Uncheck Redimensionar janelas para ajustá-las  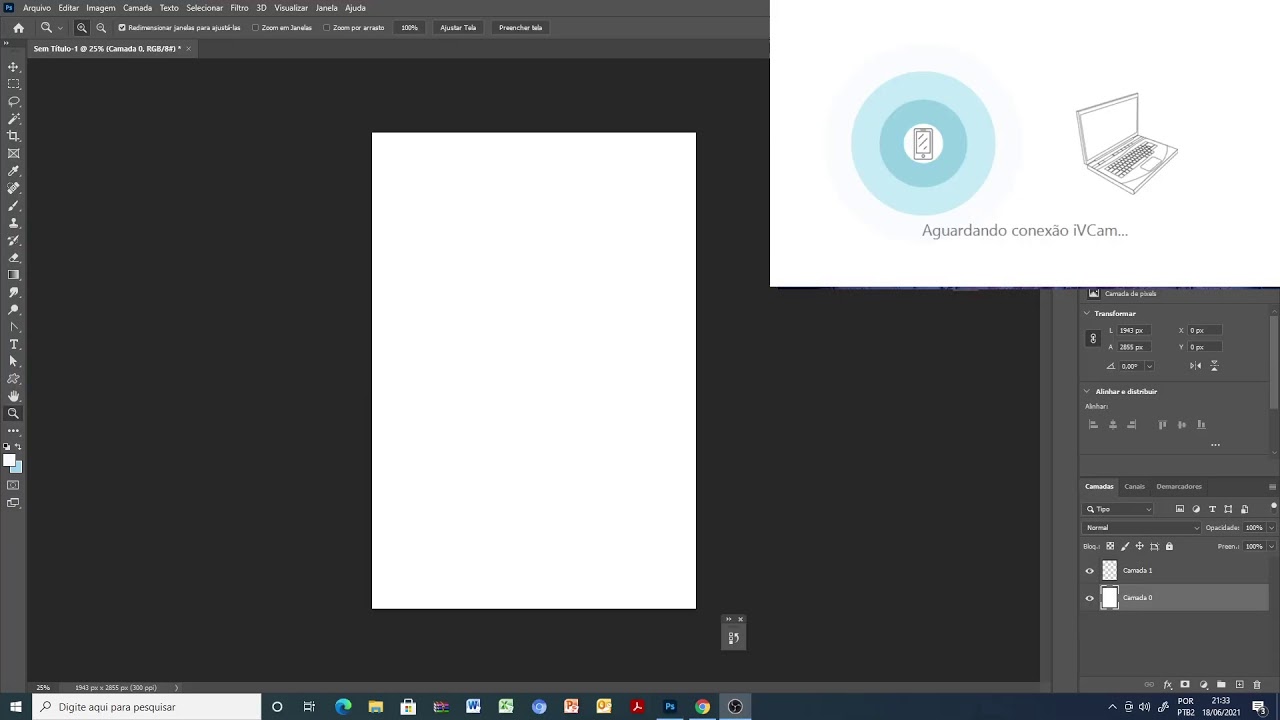122,28
